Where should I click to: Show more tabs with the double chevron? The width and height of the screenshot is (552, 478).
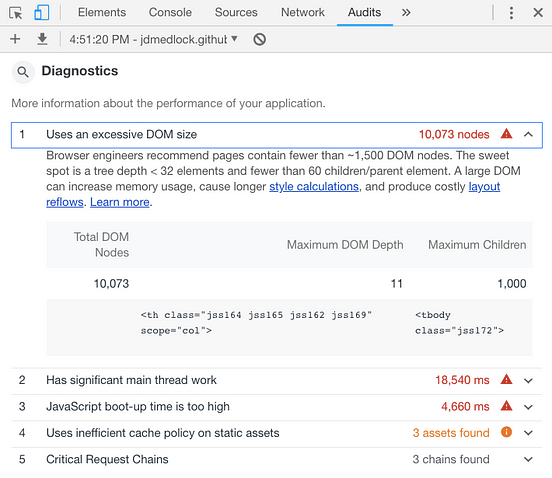(x=406, y=13)
